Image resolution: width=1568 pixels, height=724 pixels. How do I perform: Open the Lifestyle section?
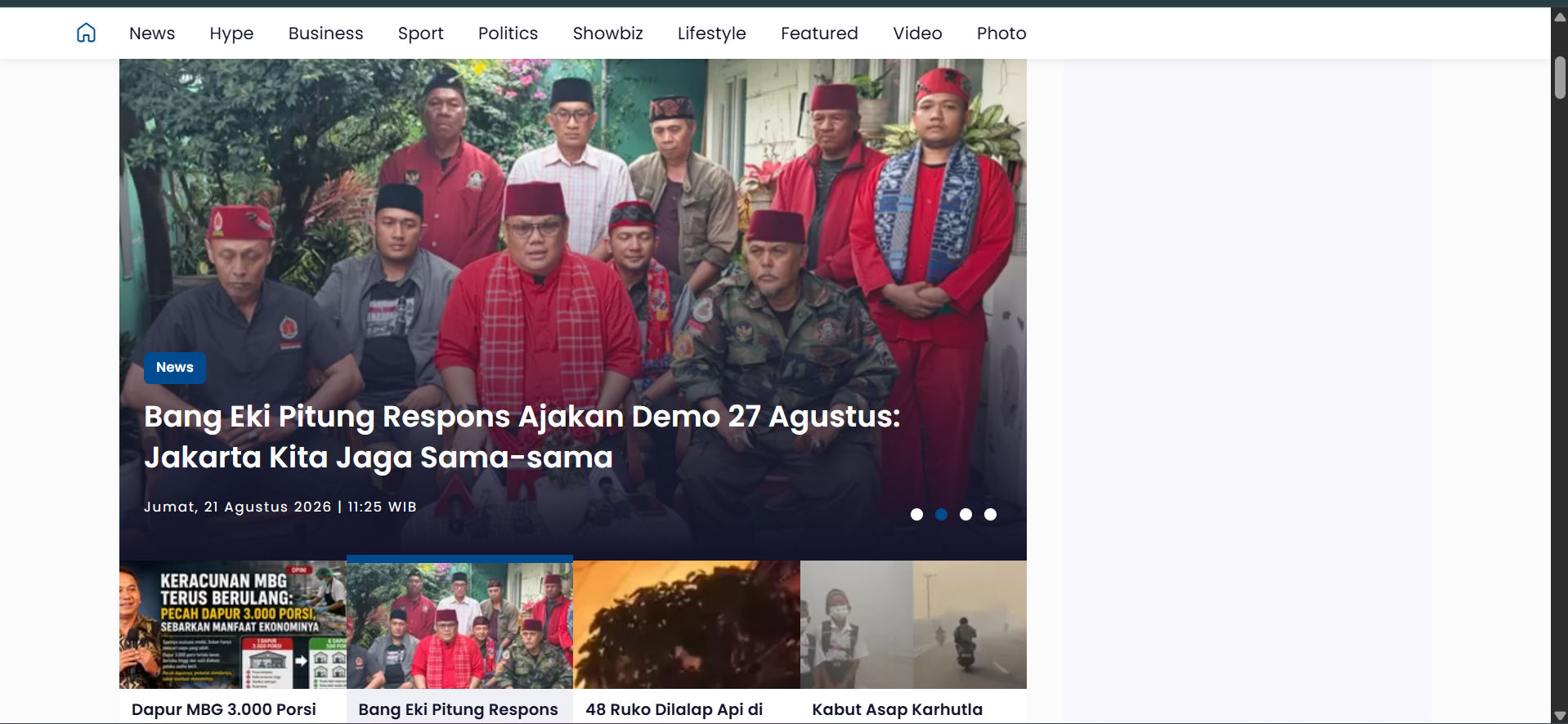pyautogui.click(x=711, y=34)
